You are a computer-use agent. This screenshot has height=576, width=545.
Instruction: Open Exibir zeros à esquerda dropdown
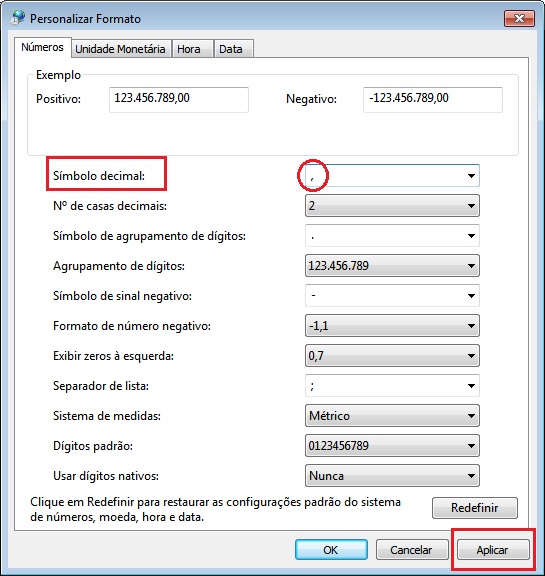[x=392, y=356]
